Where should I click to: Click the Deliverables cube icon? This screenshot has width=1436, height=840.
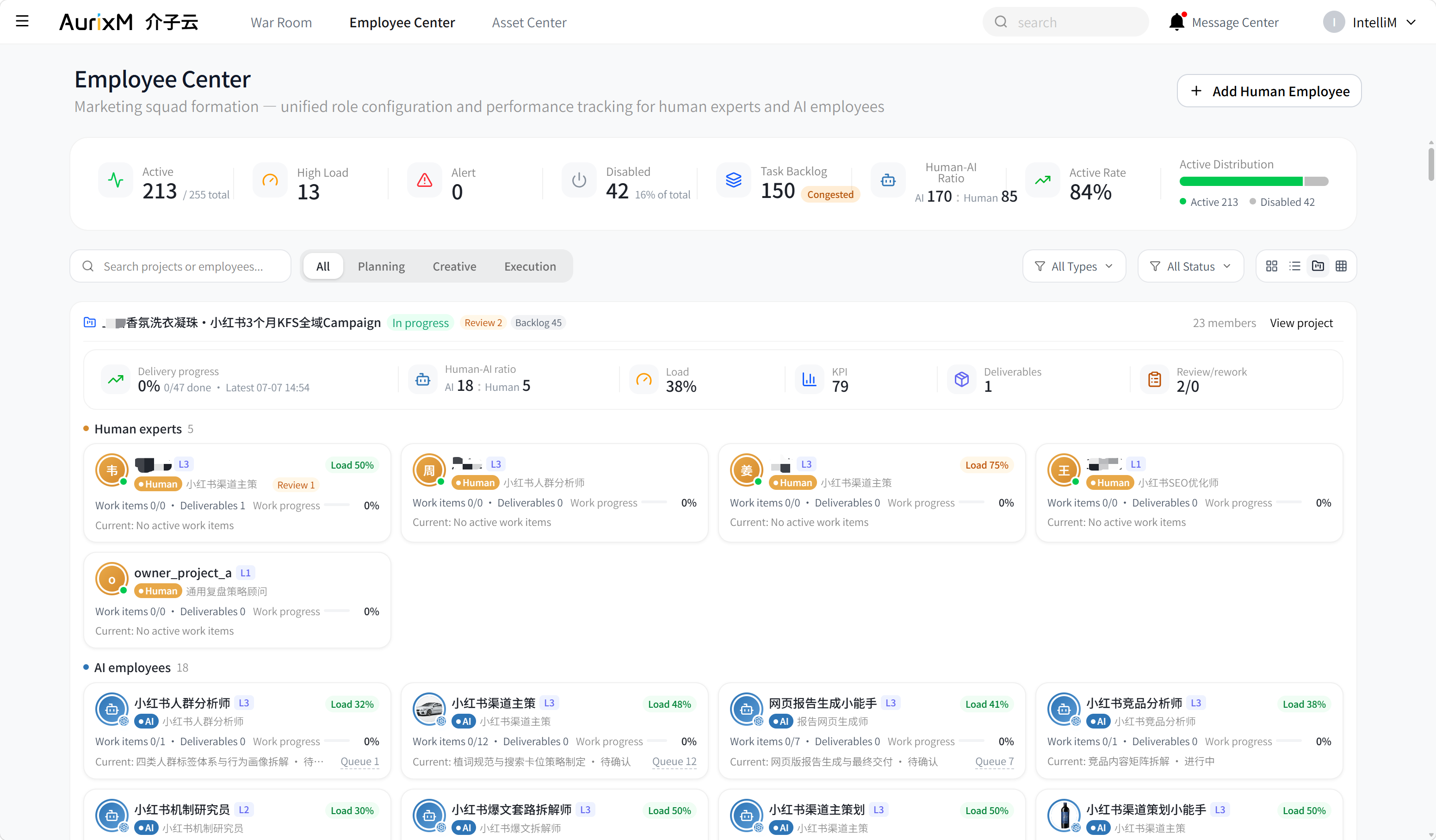[961, 380]
